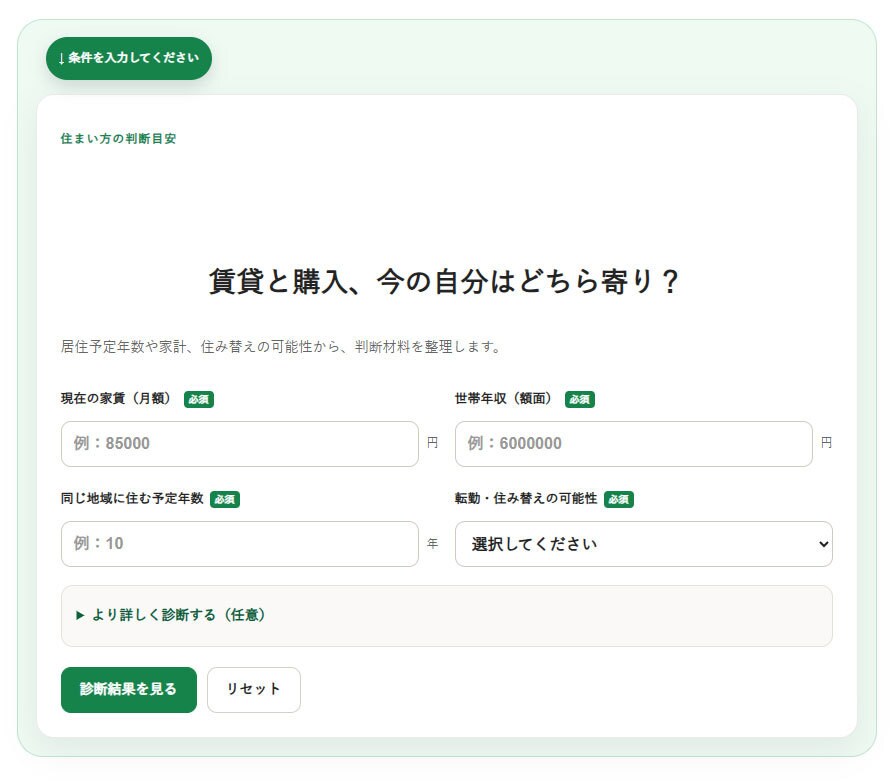Screen dimensions: 894x781
Task: Click the 条件を入力してください pill button
Action: (129, 58)
